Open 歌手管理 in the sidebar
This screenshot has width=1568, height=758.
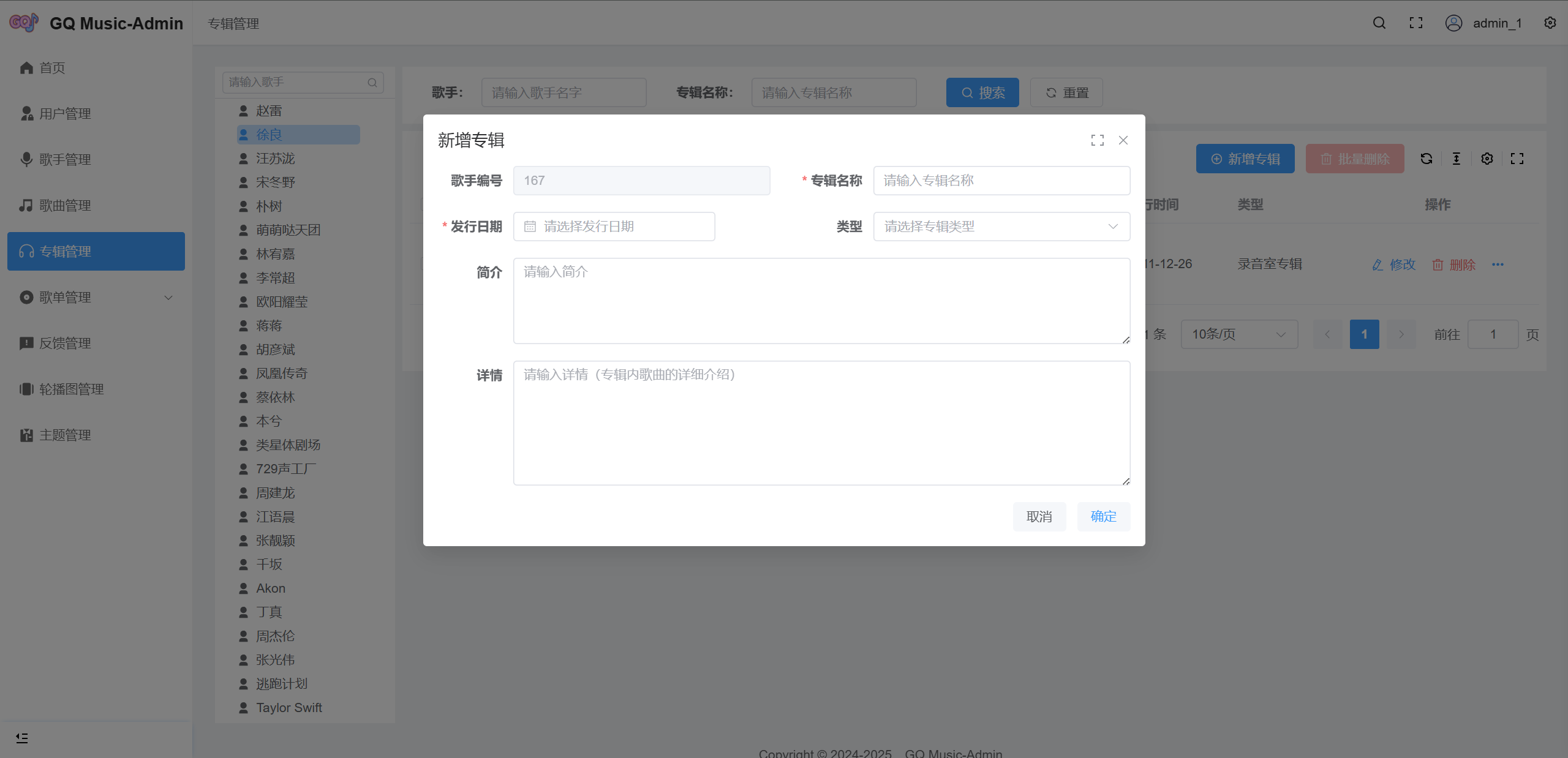(65, 160)
